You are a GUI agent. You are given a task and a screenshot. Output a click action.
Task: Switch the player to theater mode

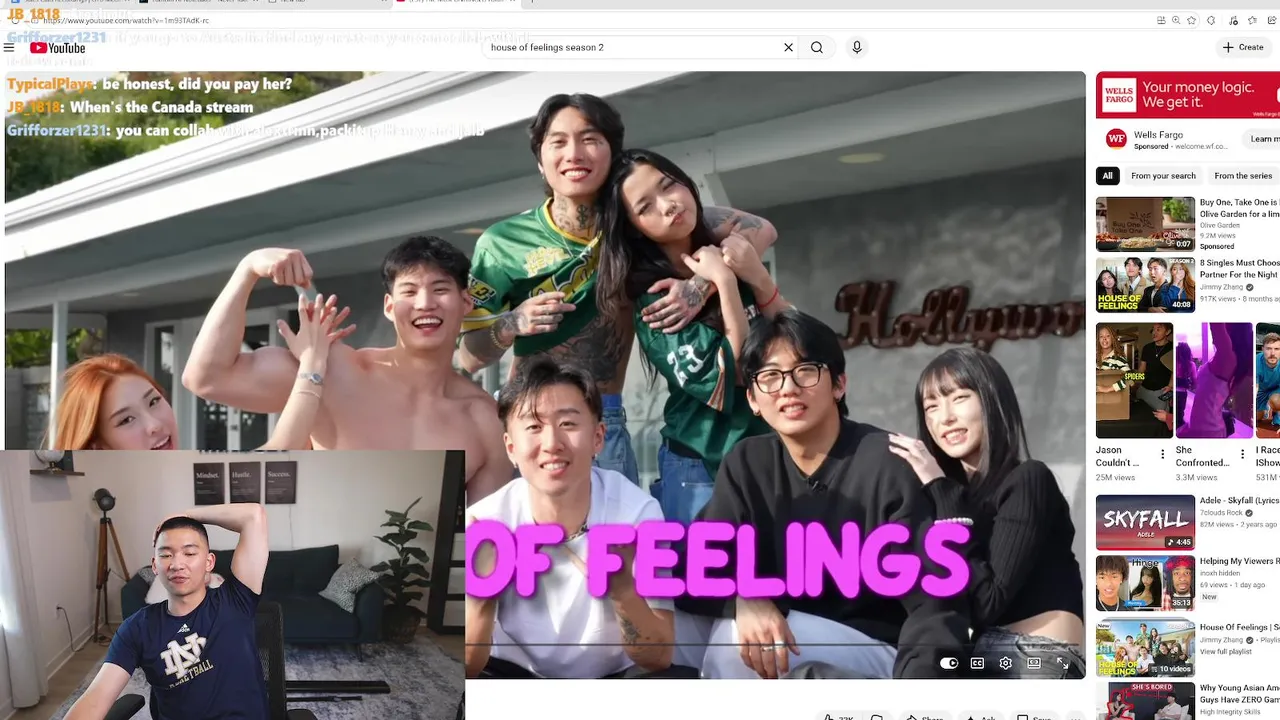pos(1034,663)
